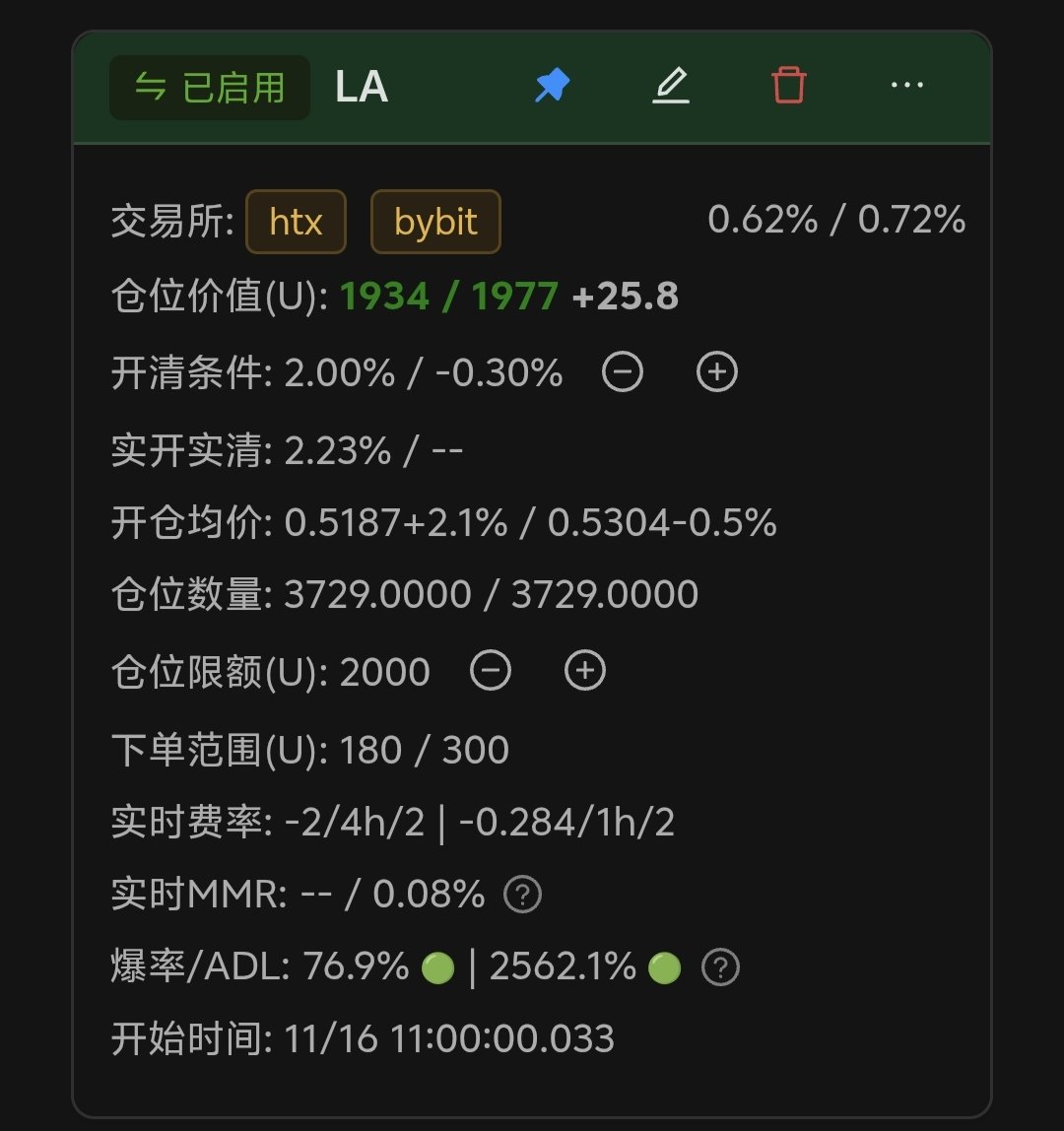The width and height of the screenshot is (1064, 1131).
Task: Click the blue pin icon
Action: point(552,86)
